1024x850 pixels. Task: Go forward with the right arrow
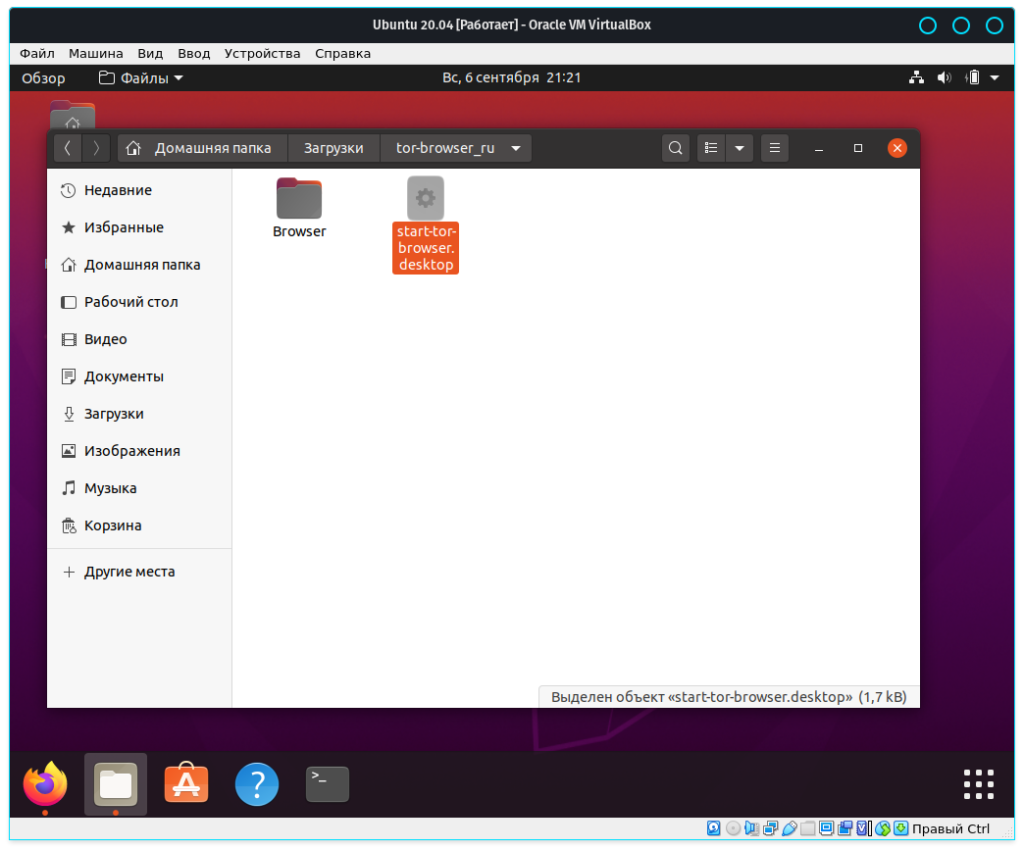96,148
